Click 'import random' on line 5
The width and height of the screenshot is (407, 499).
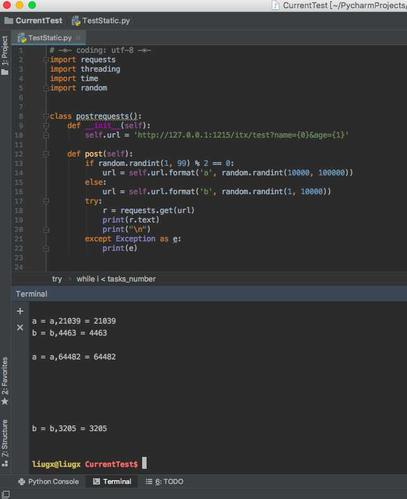pos(78,88)
